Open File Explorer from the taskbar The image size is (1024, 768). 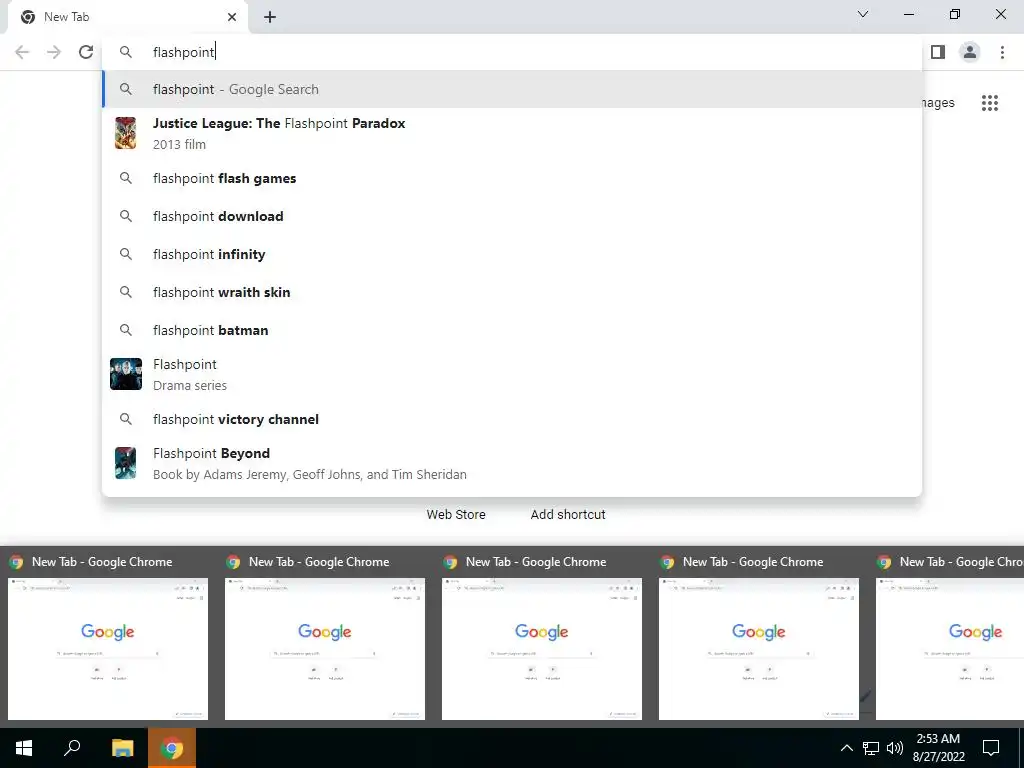point(122,748)
